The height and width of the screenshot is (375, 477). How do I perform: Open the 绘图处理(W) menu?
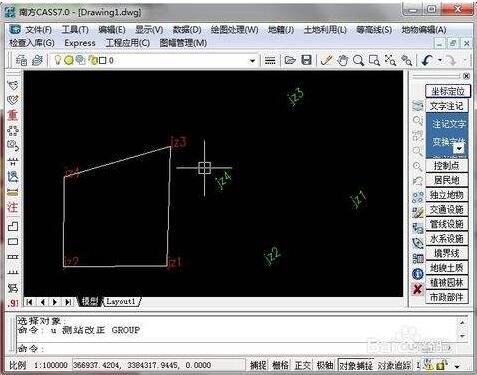tap(234, 30)
